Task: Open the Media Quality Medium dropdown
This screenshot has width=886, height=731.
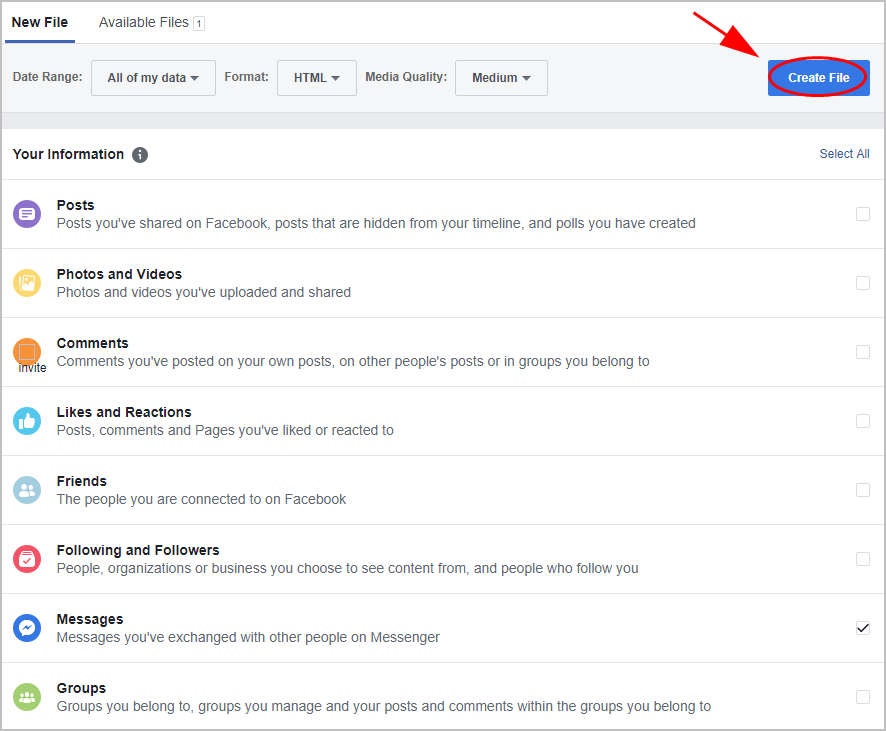Action: click(x=501, y=78)
